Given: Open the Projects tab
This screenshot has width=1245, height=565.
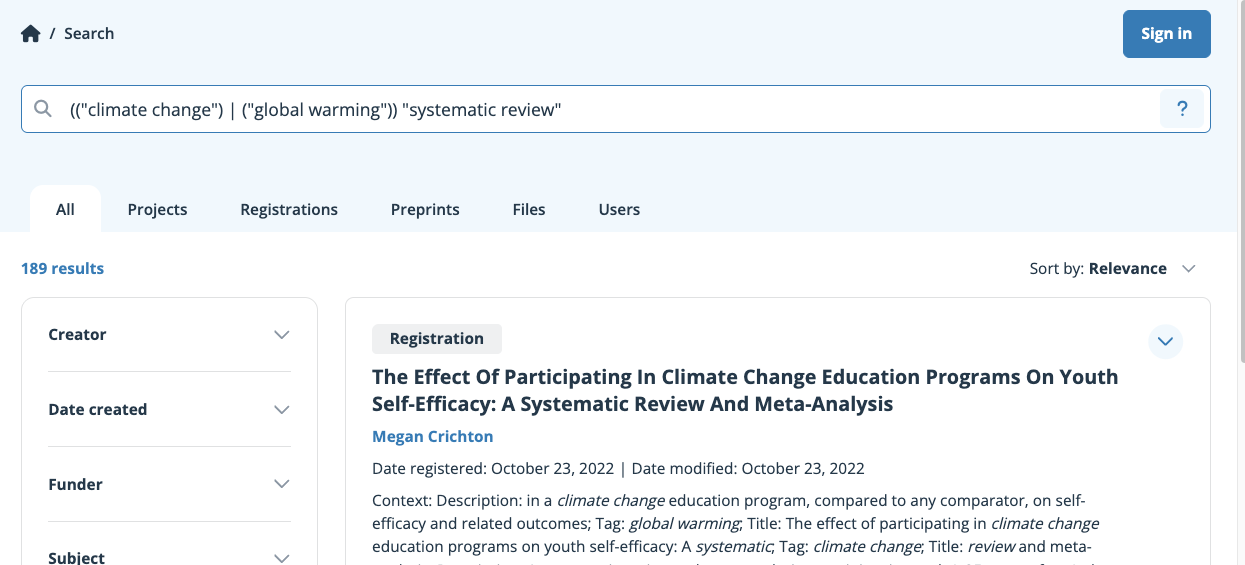Looking at the screenshot, I should point(157,209).
